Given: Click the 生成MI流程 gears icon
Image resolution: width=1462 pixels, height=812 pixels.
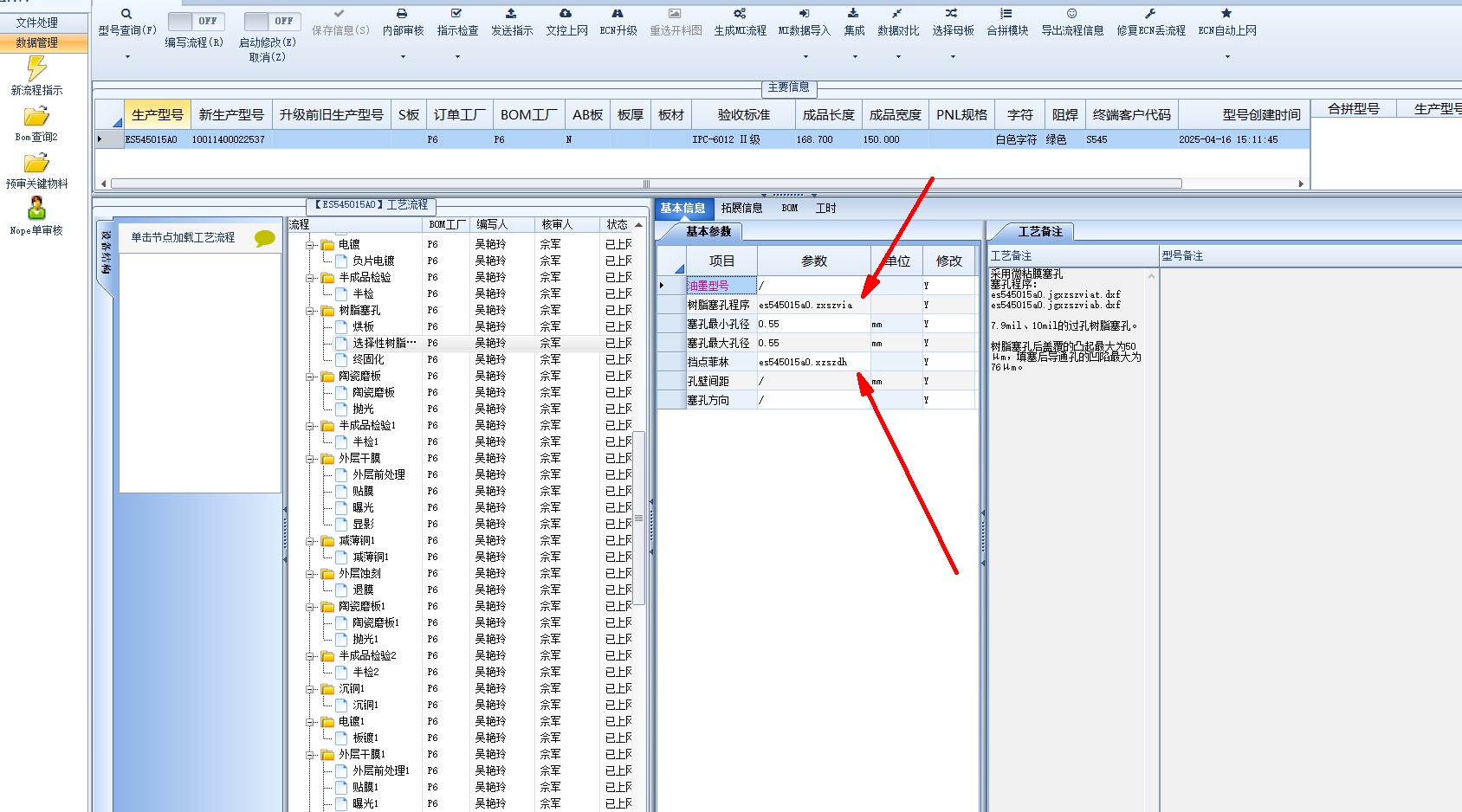Looking at the screenshot, I should pos(740,14).
